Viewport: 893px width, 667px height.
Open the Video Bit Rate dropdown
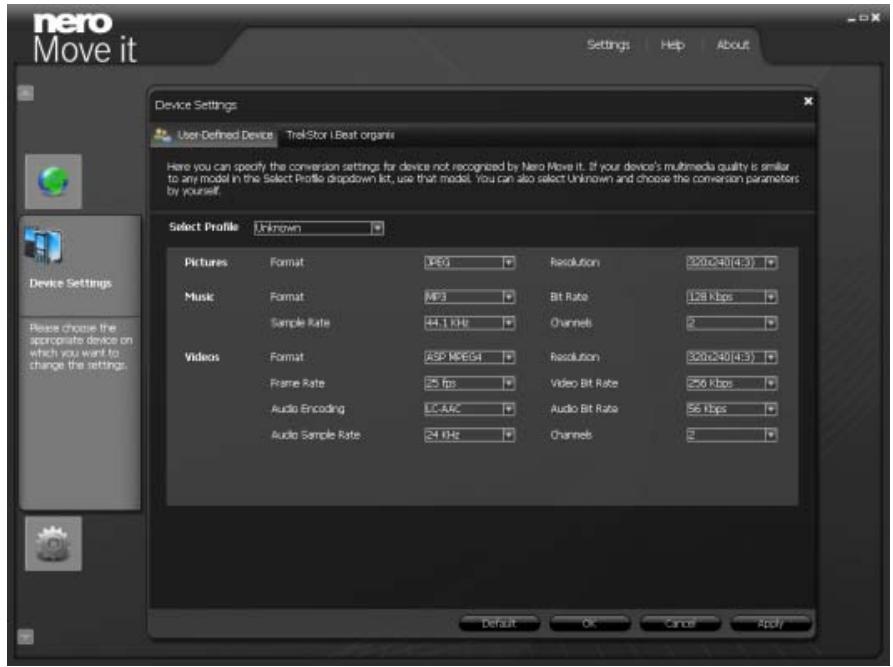tap(732, 383)
